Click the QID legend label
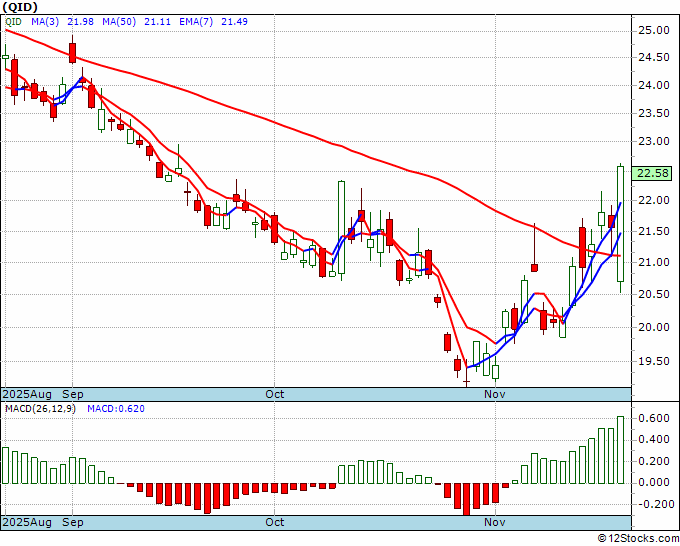The width and height of the screenshot is (680, 546). [x=13, y=21]
